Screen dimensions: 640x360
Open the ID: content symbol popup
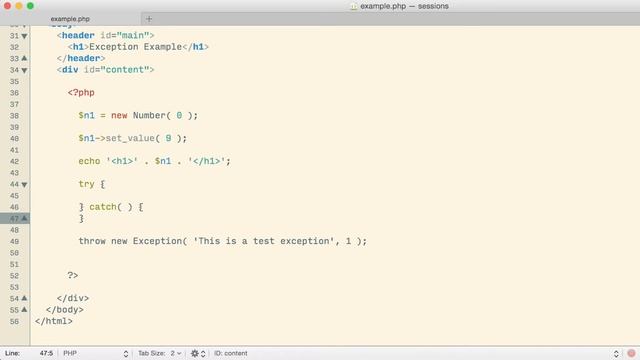tap(231, 353)
